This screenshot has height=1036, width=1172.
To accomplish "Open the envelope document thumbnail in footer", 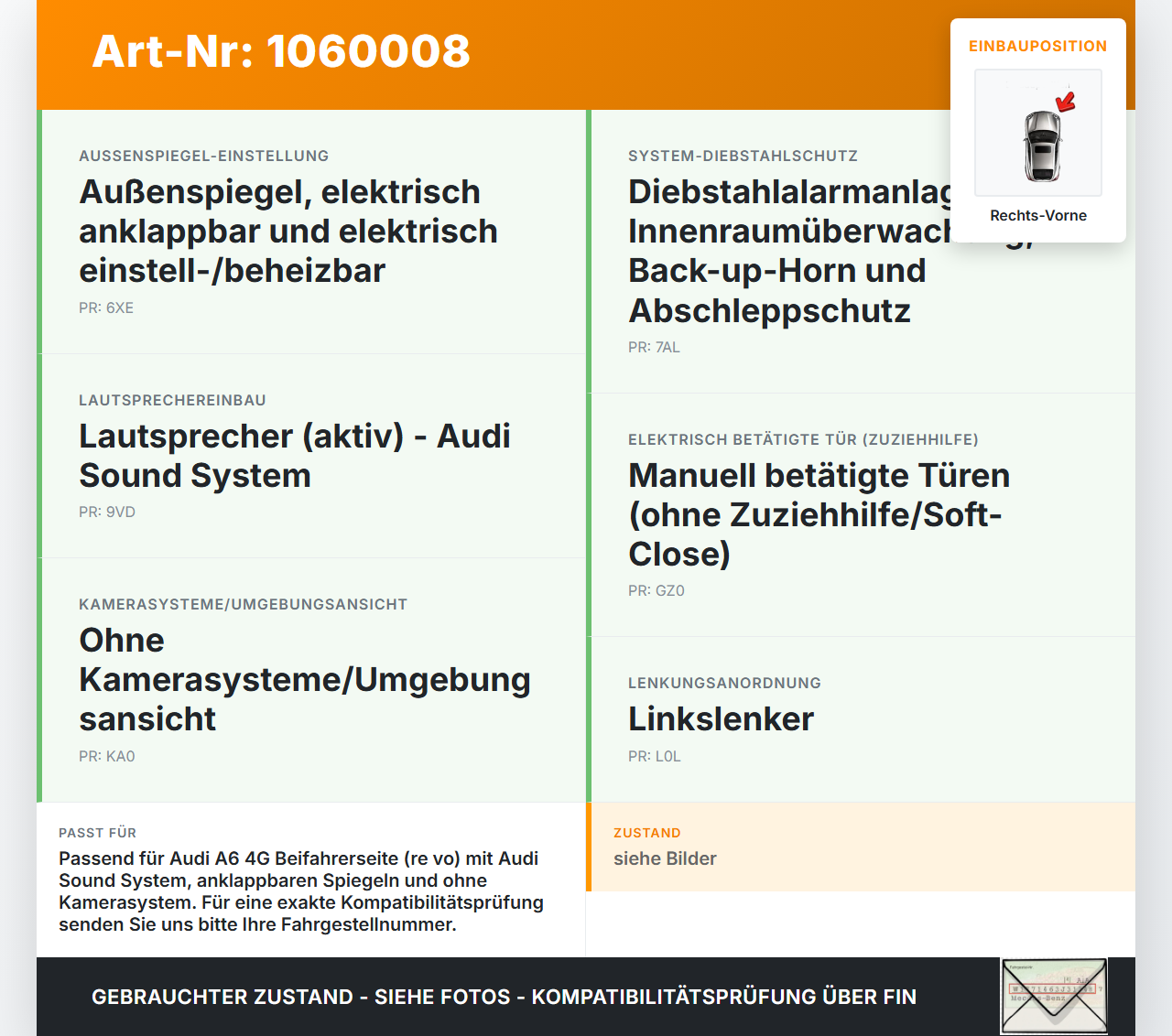I will tap(1054, 996).
